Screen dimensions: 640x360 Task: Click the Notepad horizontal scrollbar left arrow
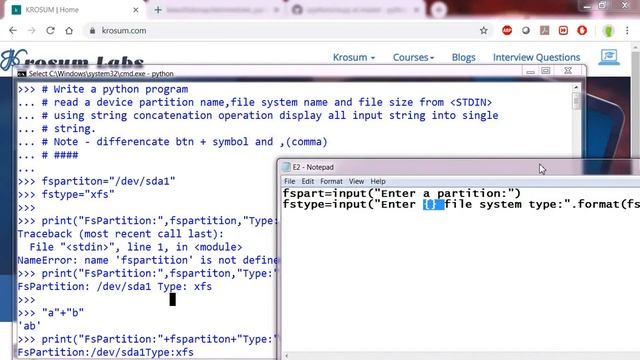(x=287, y=356)
